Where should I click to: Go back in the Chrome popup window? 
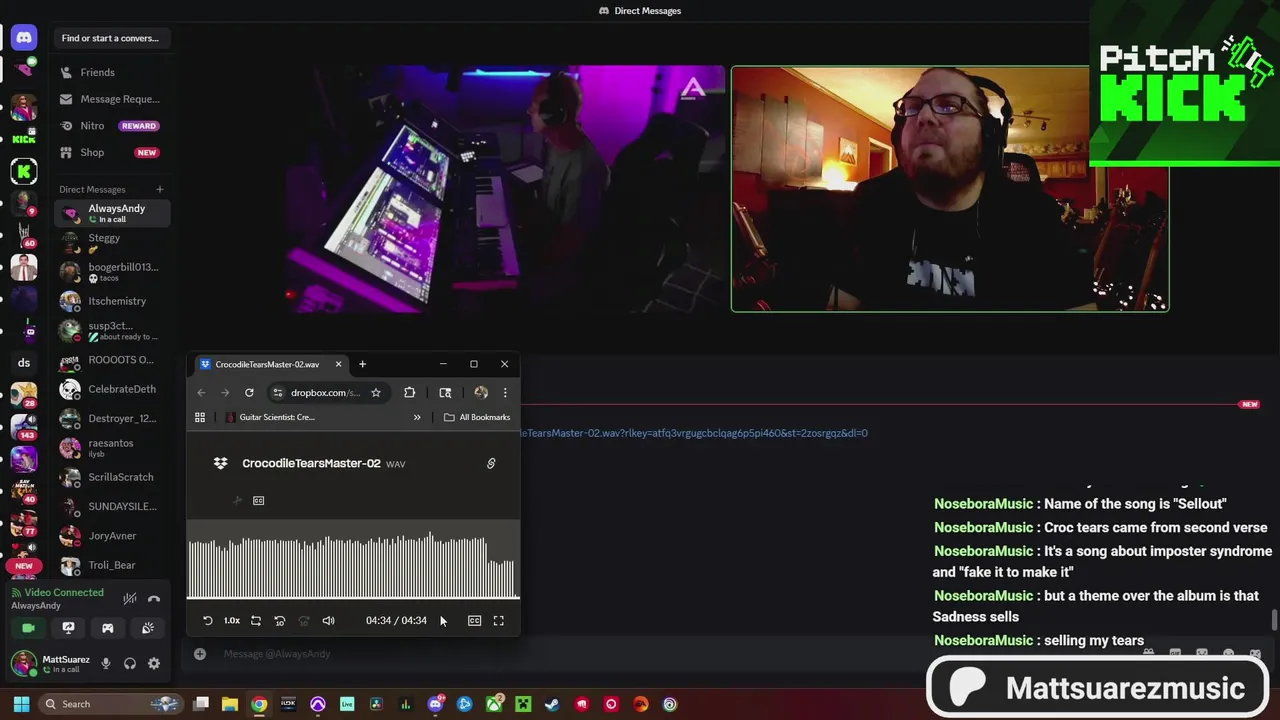[x=201, y=393]
